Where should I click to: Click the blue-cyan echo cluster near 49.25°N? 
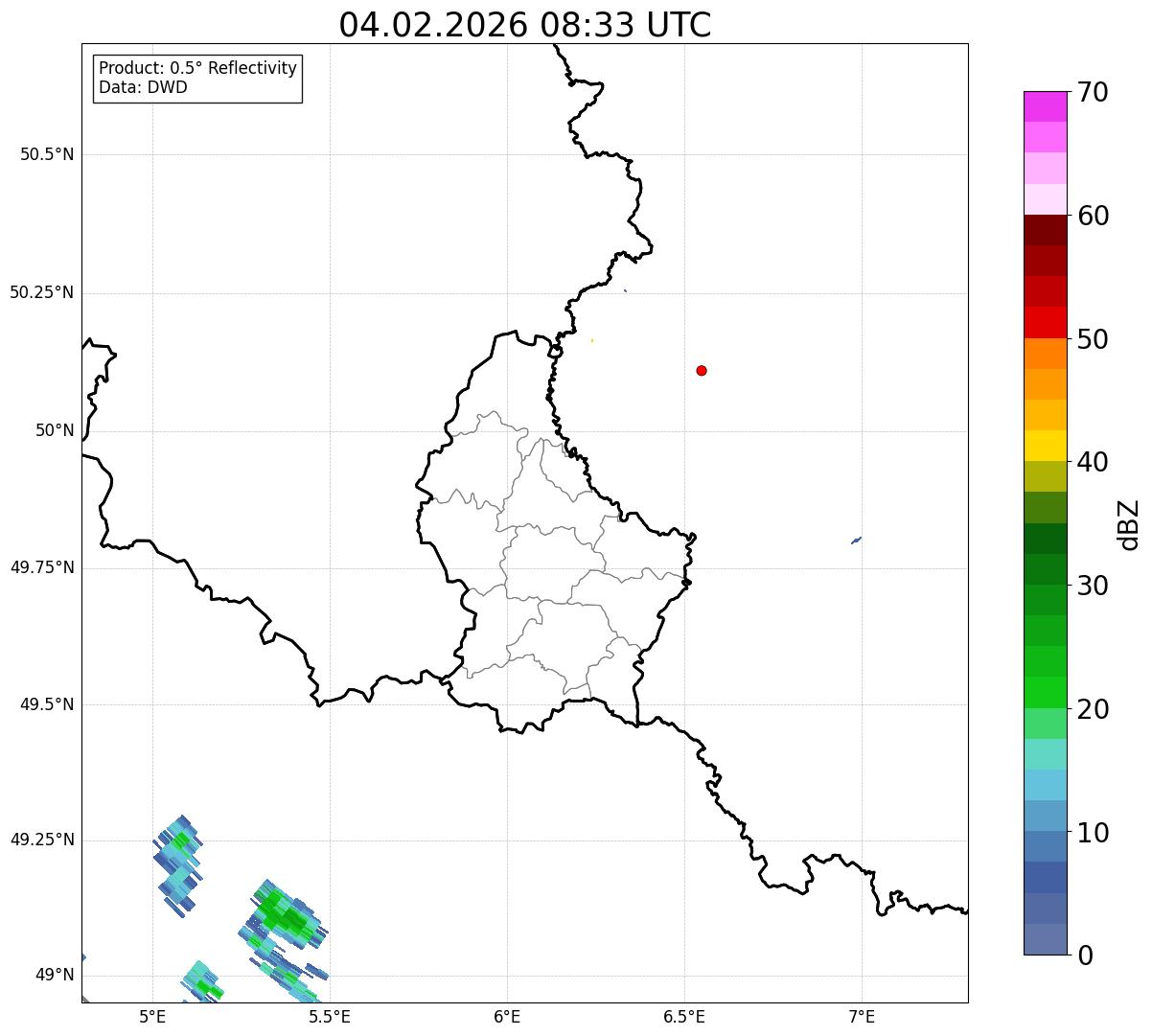click(x=178, y=865)
